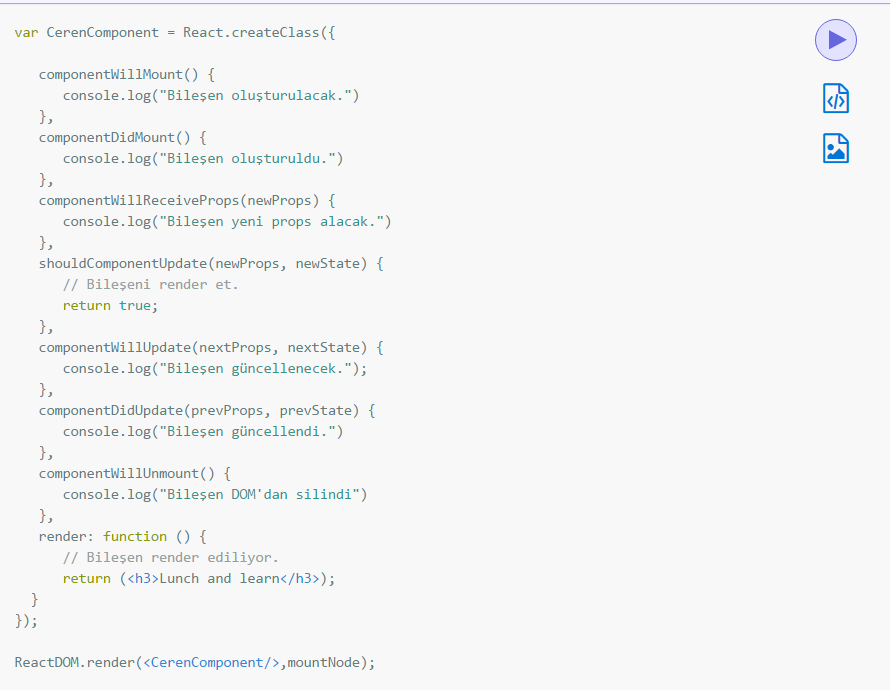This screenshot has height=690, width=890.
Task: Select the "Bileşen oluşturuldu." log line
Action: coord(203,159)
